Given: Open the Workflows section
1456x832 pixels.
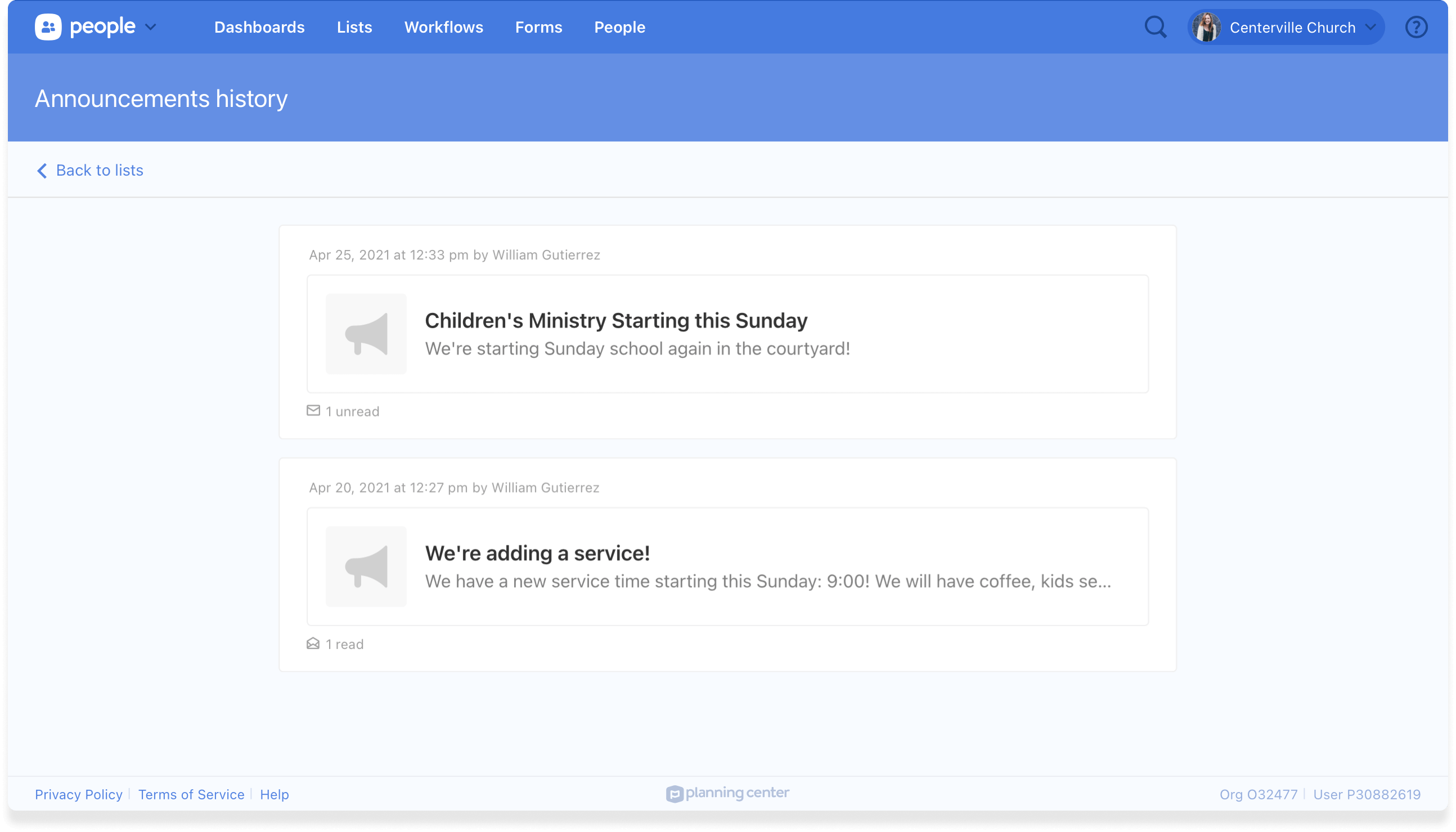Looking at the screenshot, I should (444, 27).
